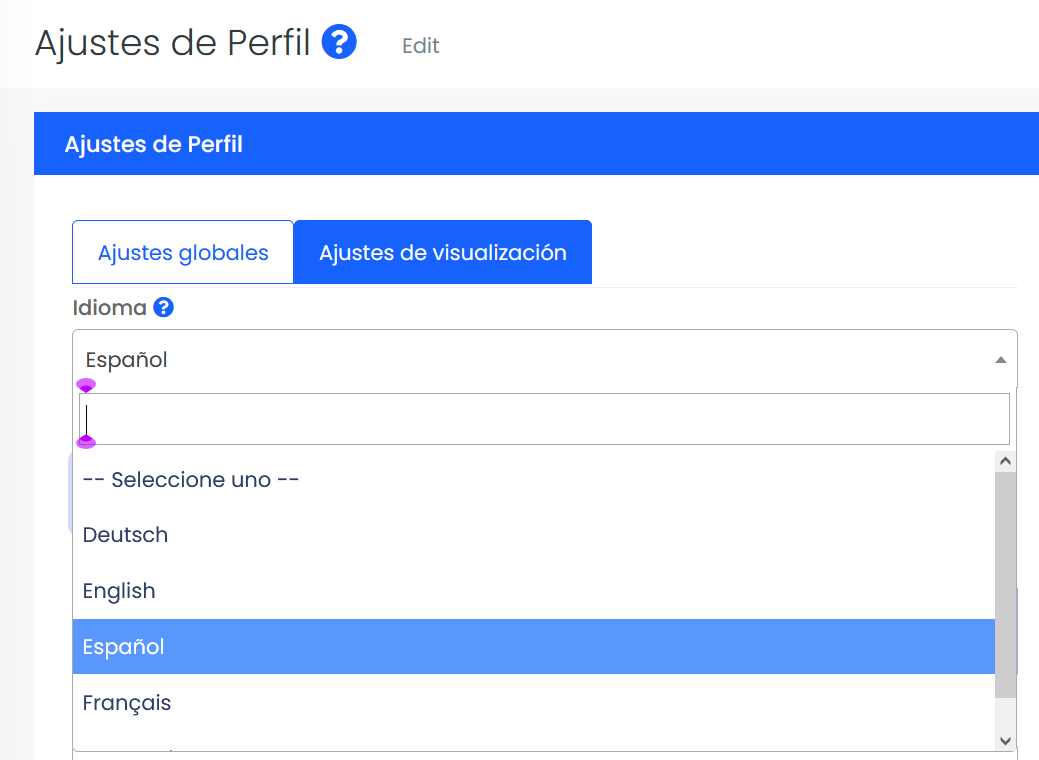Choose Français from language list
This screenshot has height=760, width=1039.
click(x=534, y=702)
